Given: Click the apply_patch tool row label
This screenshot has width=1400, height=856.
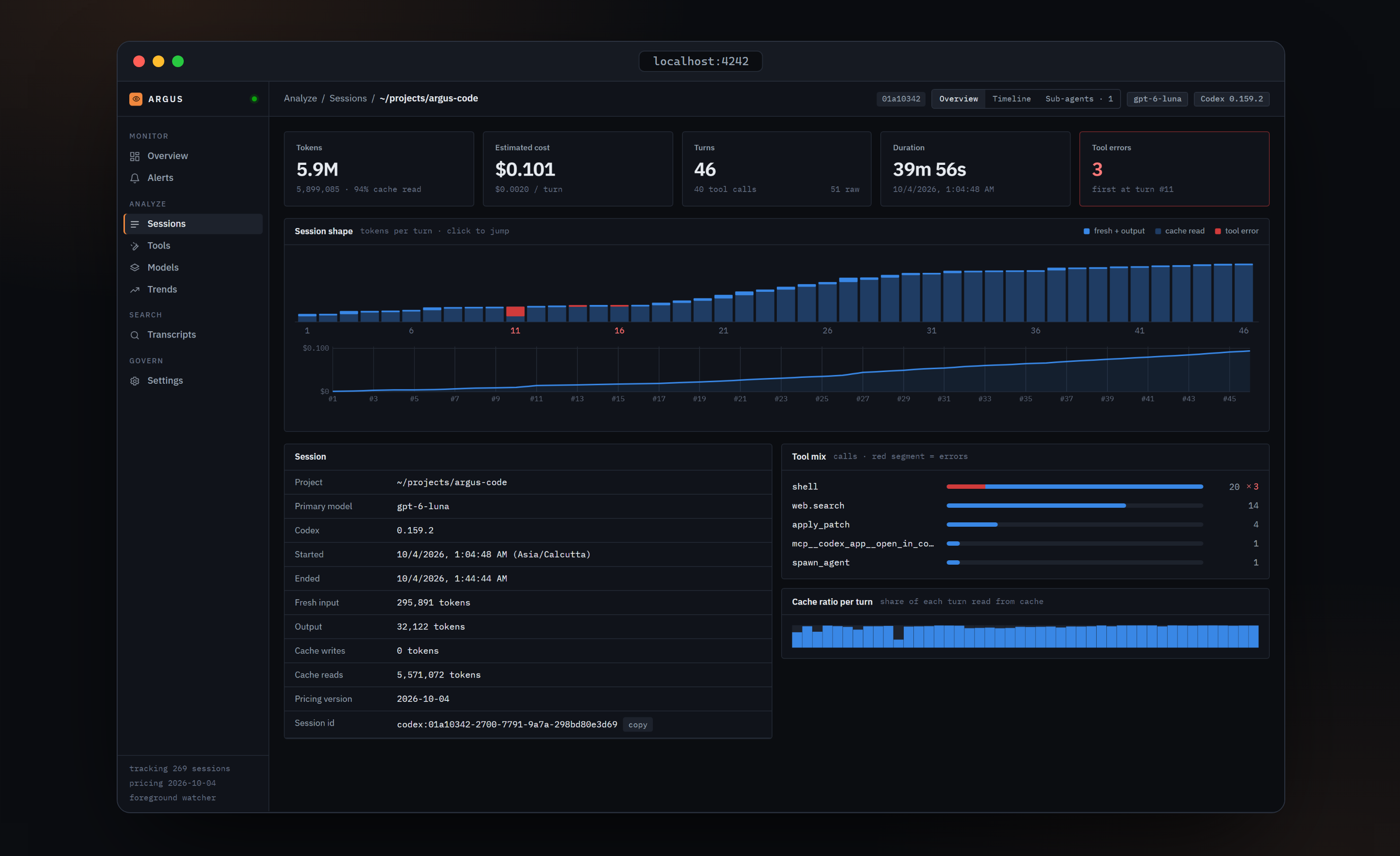Looking at the screenshot, I should click(x=821, y=525).
